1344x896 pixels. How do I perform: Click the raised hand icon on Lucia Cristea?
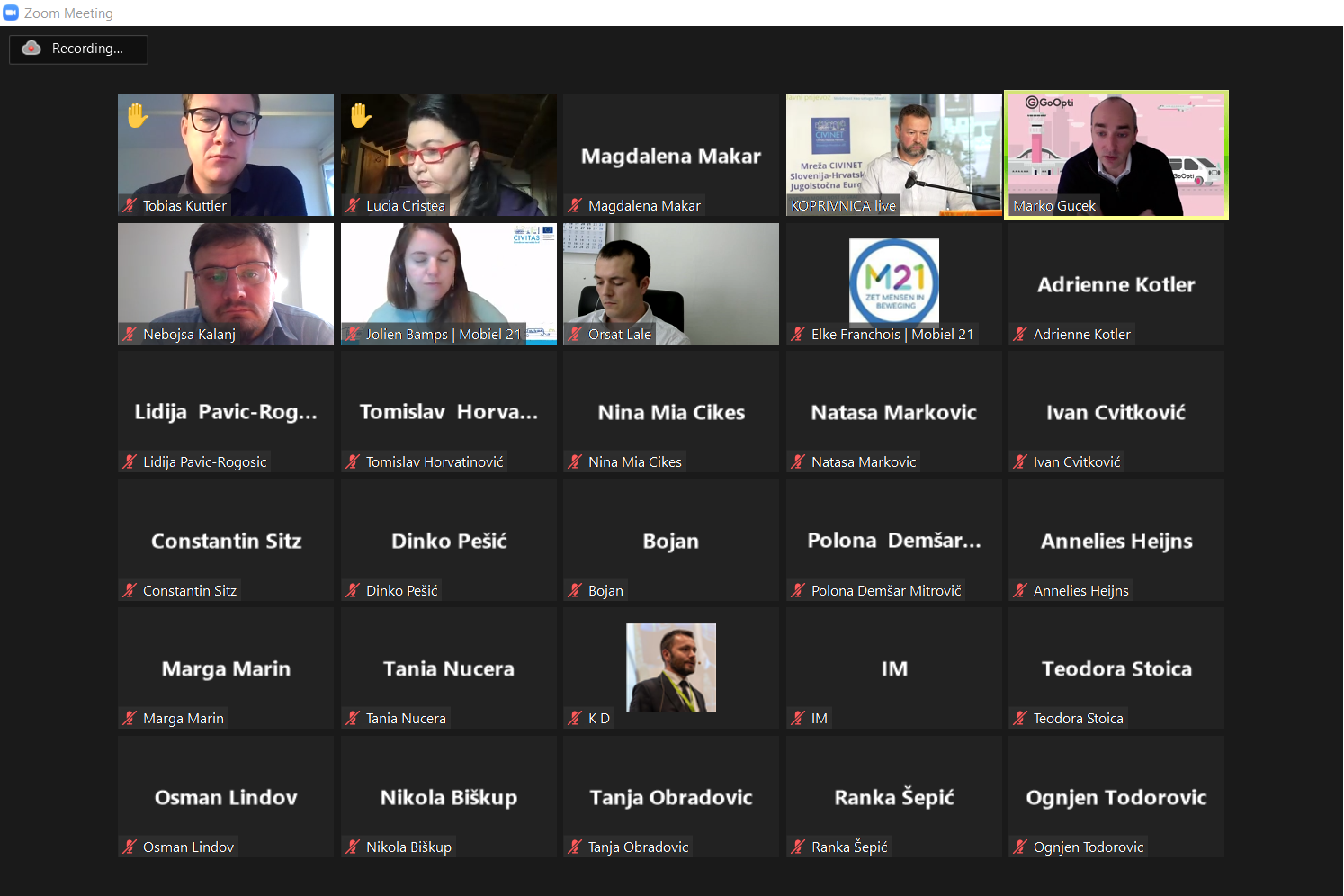(361, 115)
